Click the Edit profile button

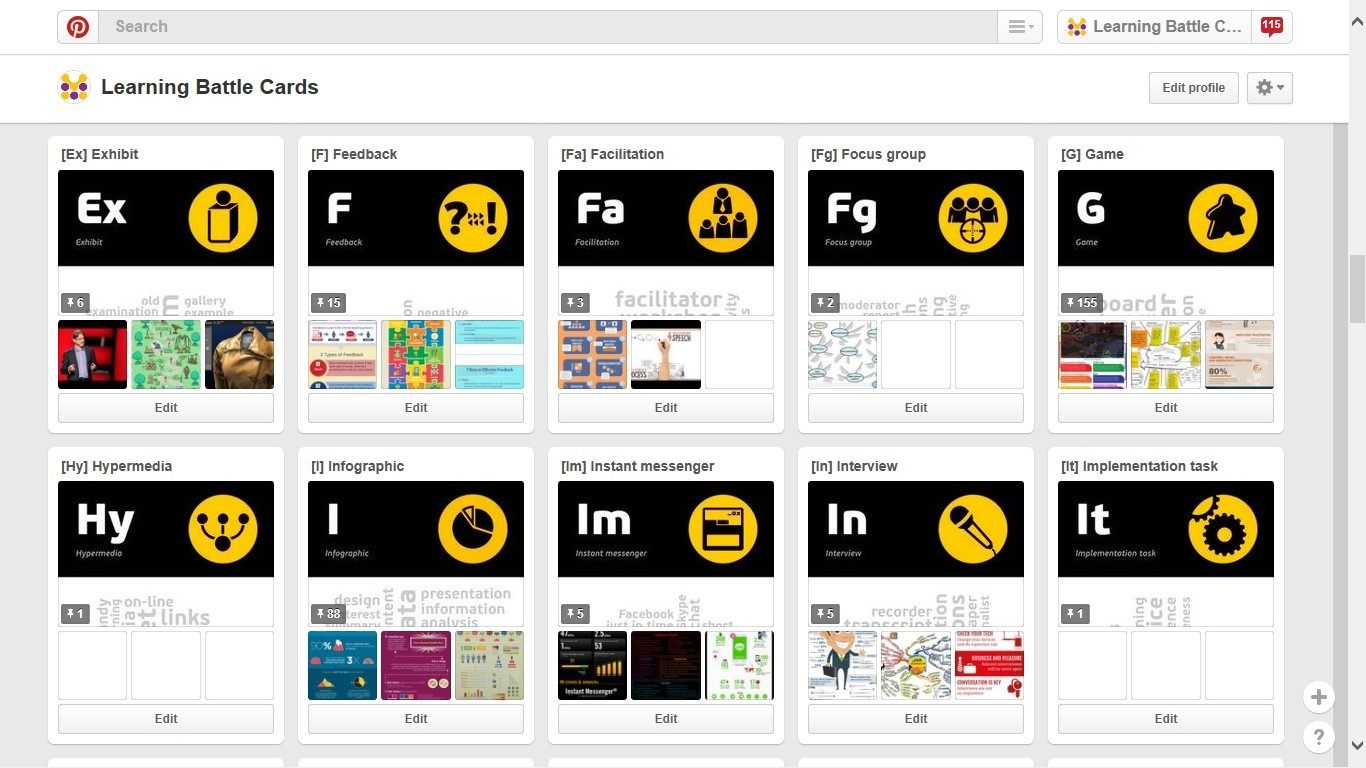pyautogui.click(x=1193, y=88)
